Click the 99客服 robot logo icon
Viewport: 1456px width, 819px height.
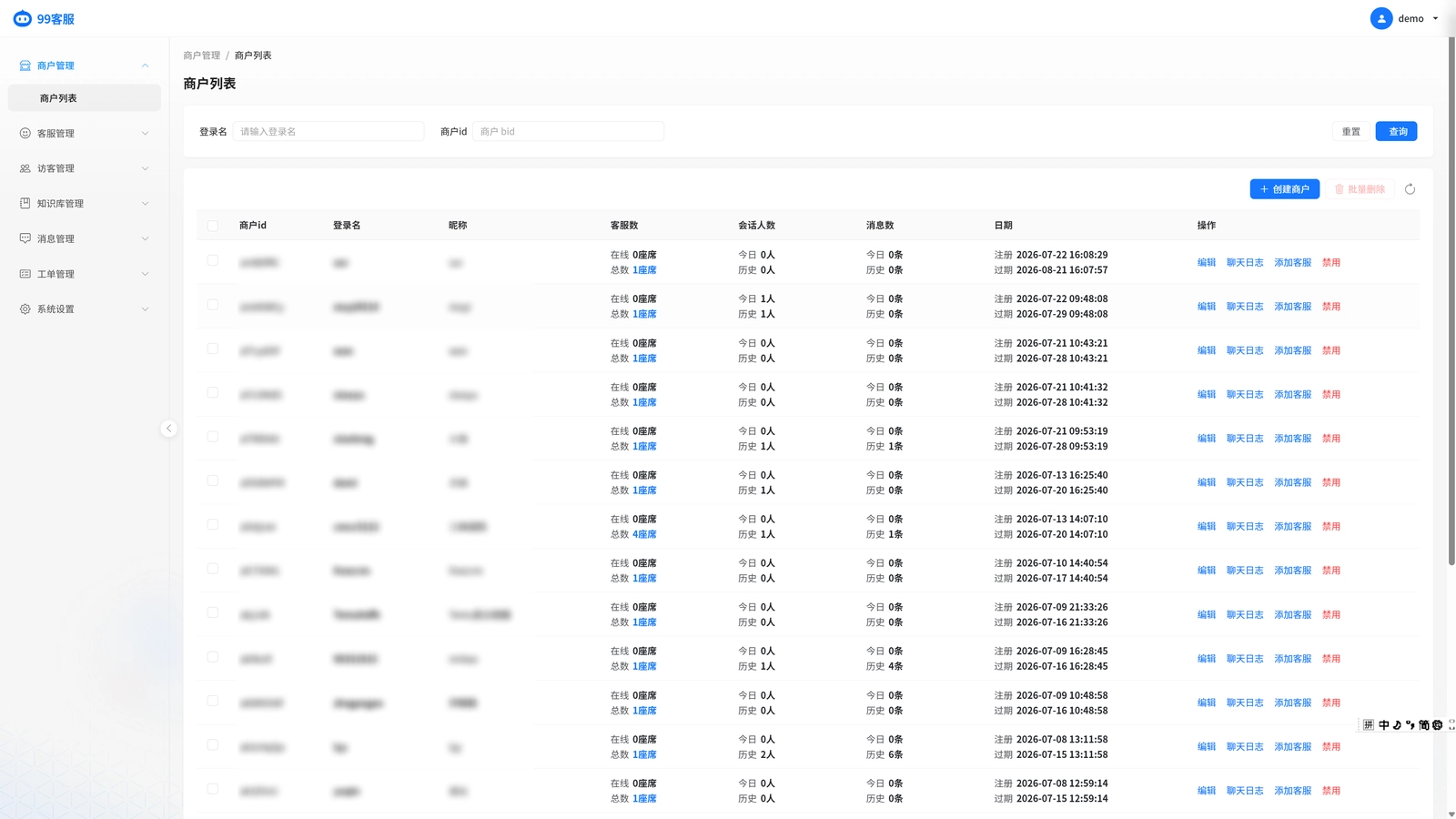pos(22,18)
